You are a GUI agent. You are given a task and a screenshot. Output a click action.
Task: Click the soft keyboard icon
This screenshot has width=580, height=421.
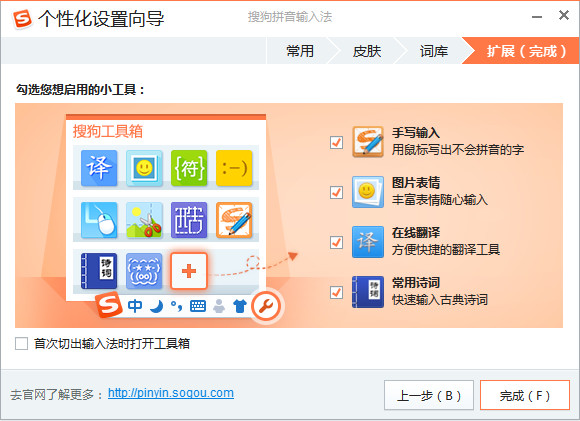198,306
